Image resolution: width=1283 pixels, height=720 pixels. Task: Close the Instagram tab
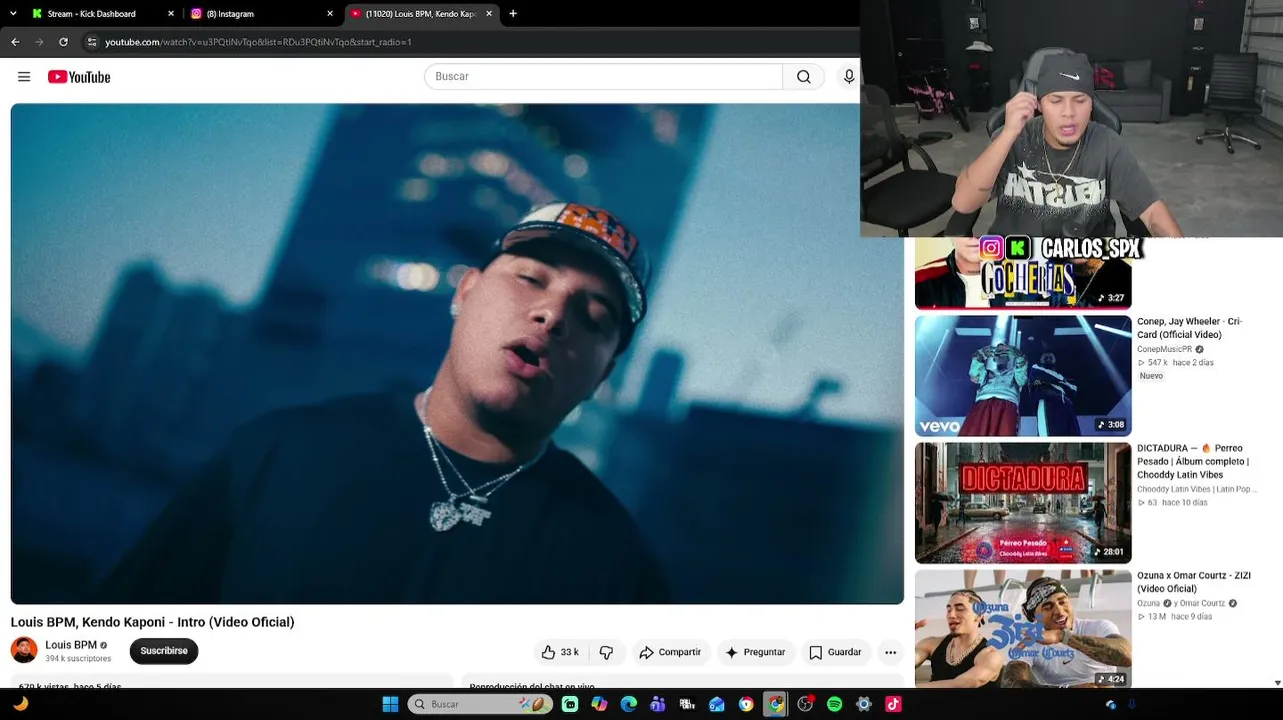pyautogui.click(x=330, y=14)
